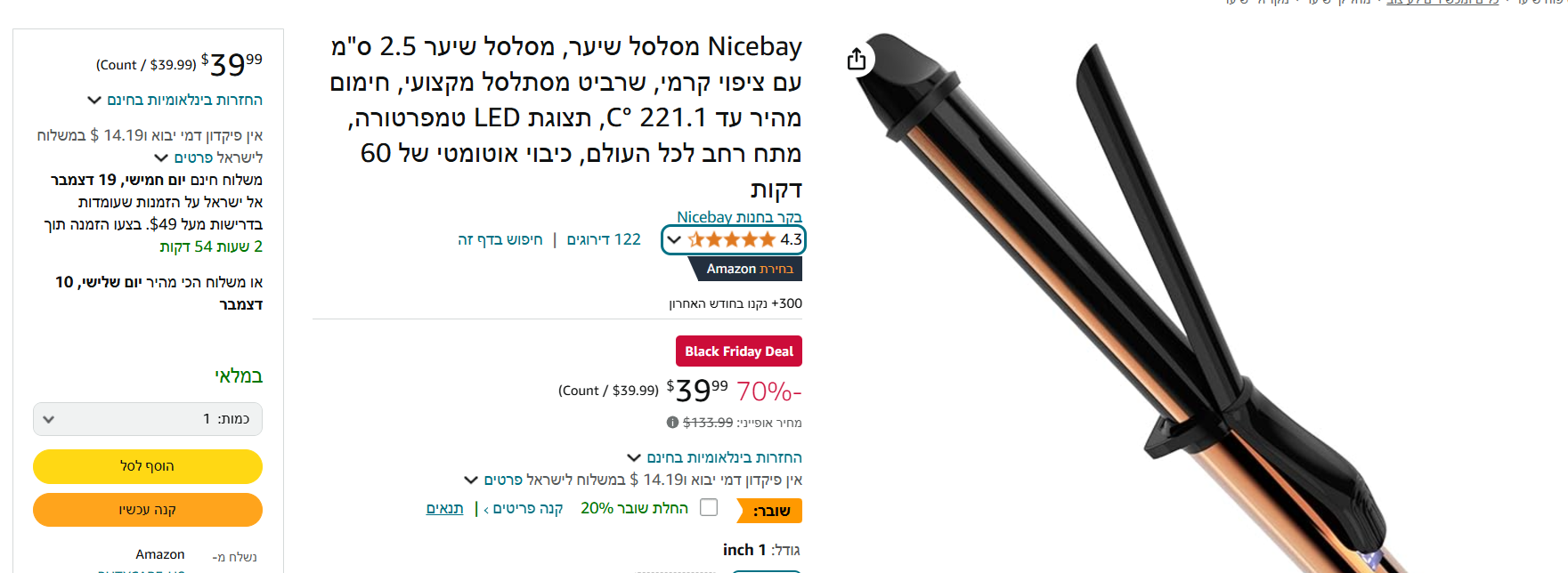This screenshot has width=1568, height=573.
Task: Open the 4.3 rating breakdown chevron
Action: click(x=674, y=239)
